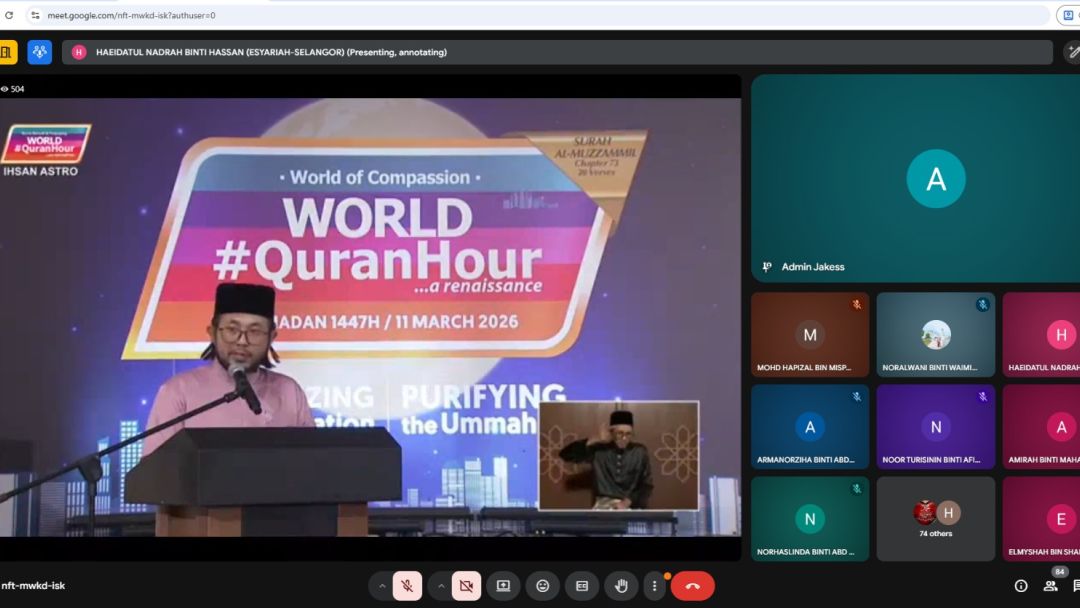Toggle closed captions button
The width and height of the screenshot is (1080, 608).
point(581,586)
